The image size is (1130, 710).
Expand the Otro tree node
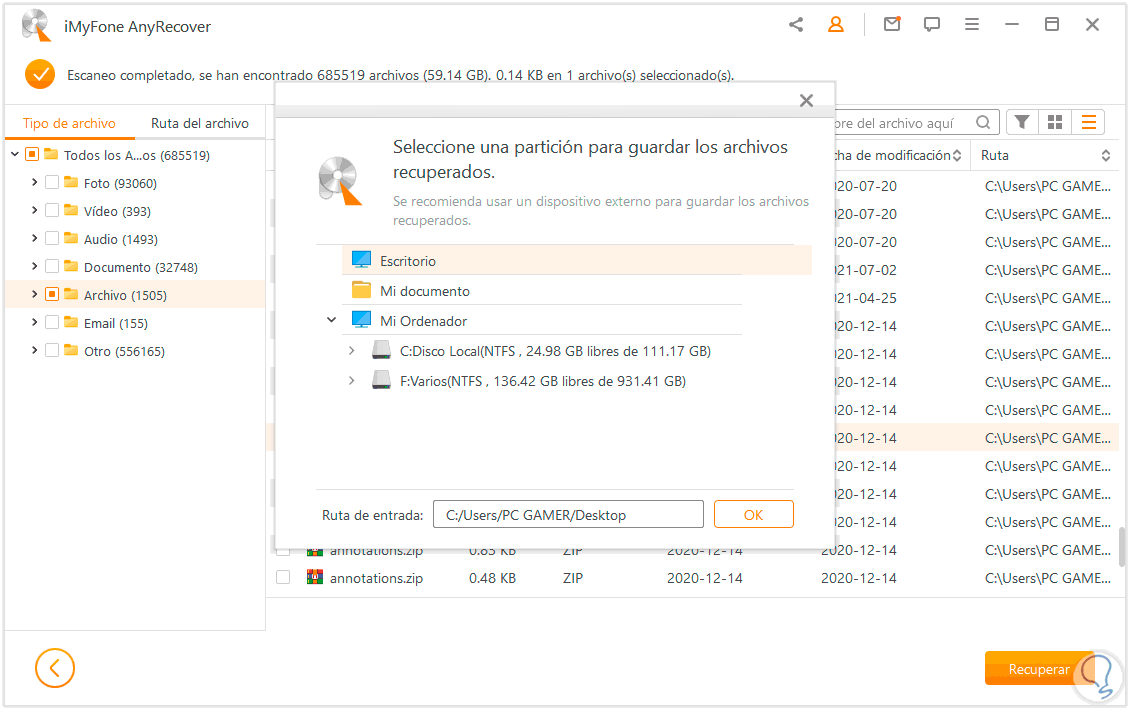(34, 350)
